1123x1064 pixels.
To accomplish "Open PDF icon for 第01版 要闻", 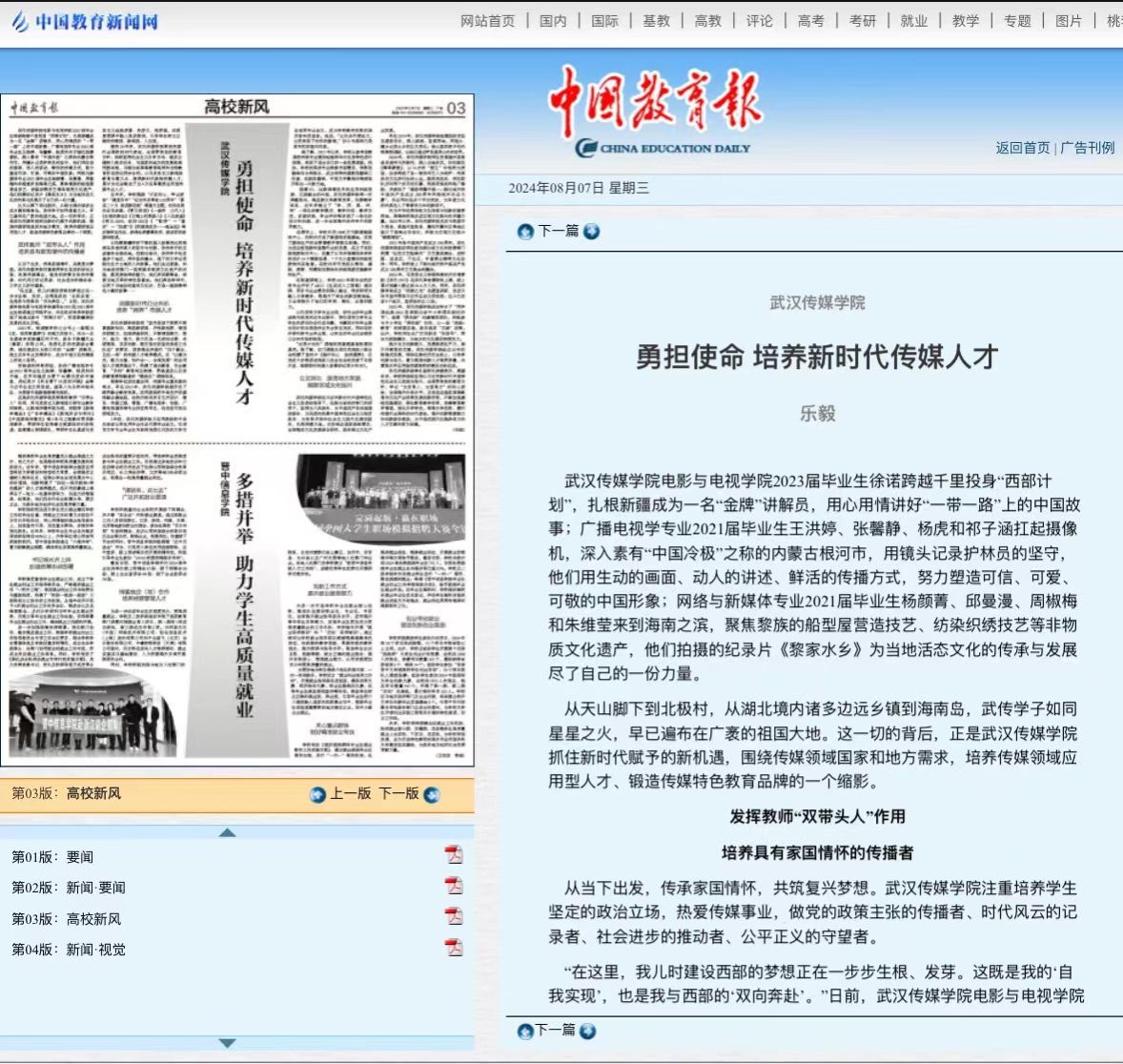I will [454, 854].
